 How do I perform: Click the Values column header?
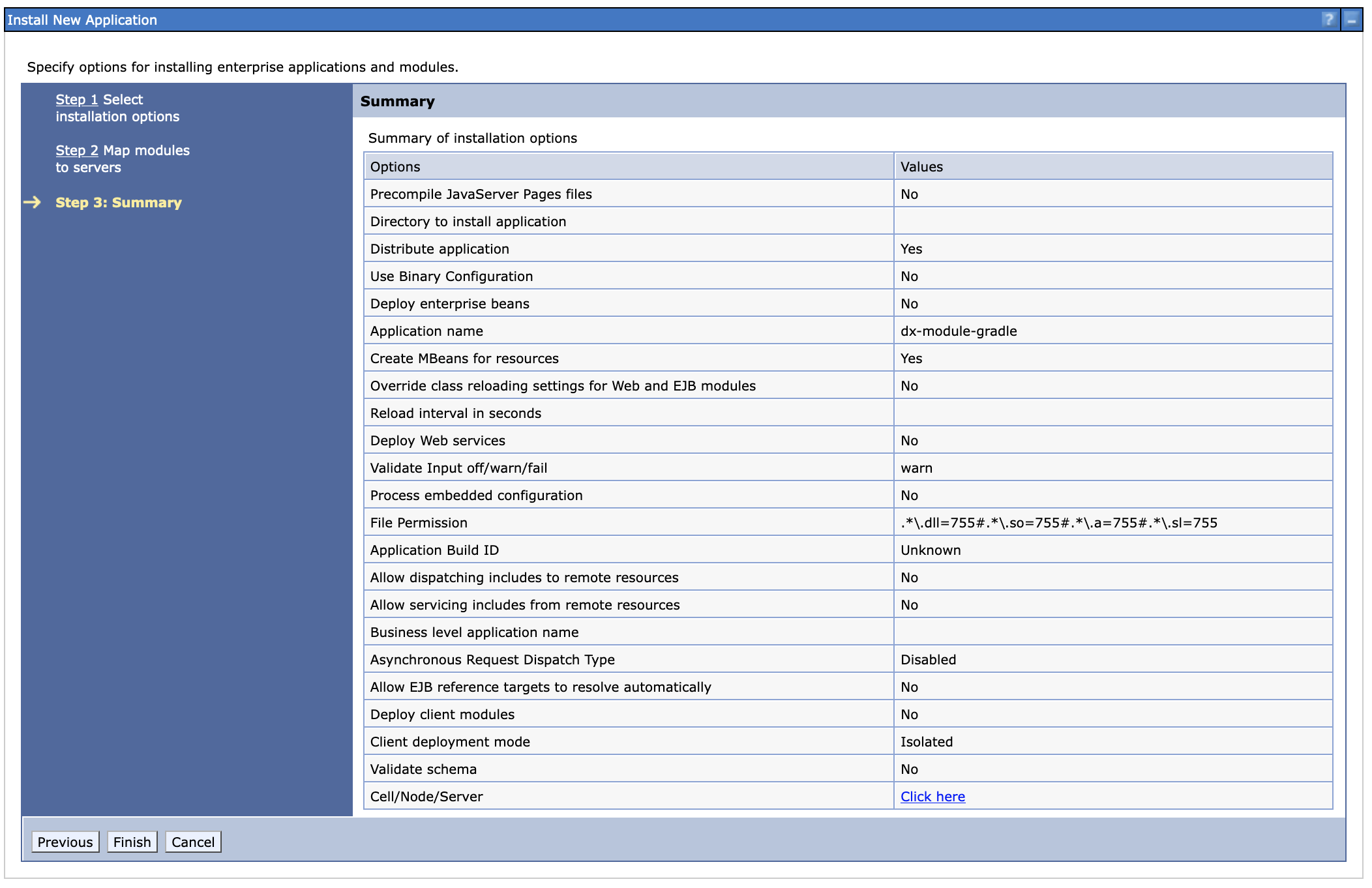point(921,167)
